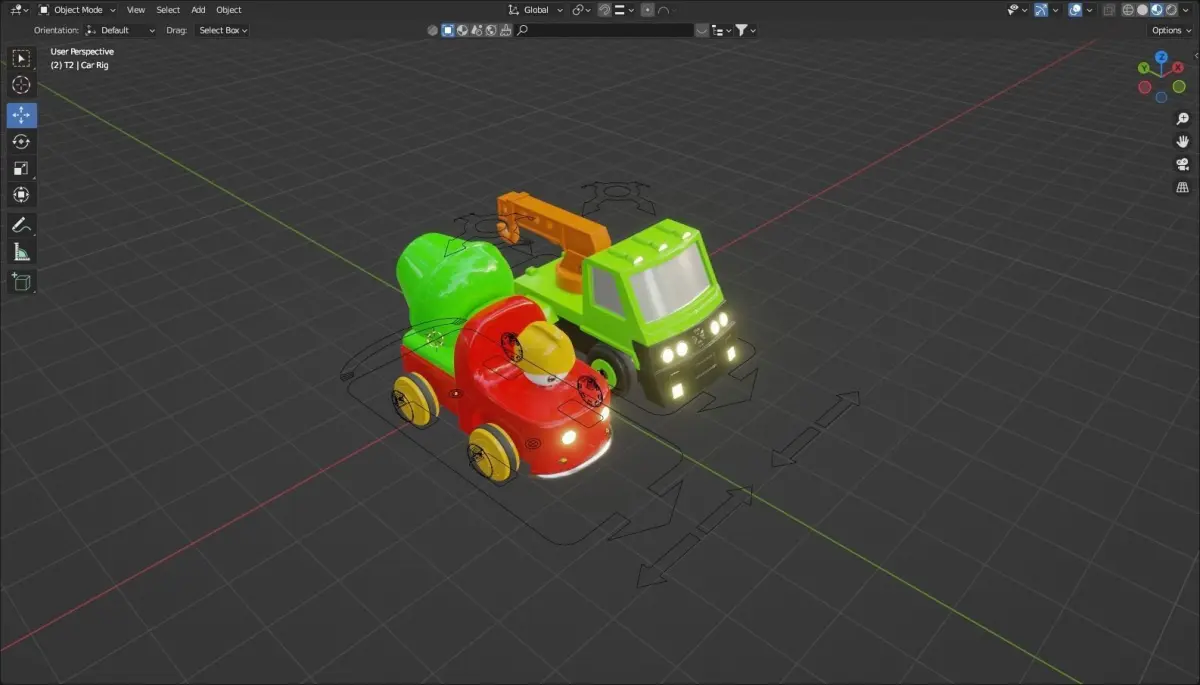Switch to wireframe viewport shading

click(x=1128, y=10)
